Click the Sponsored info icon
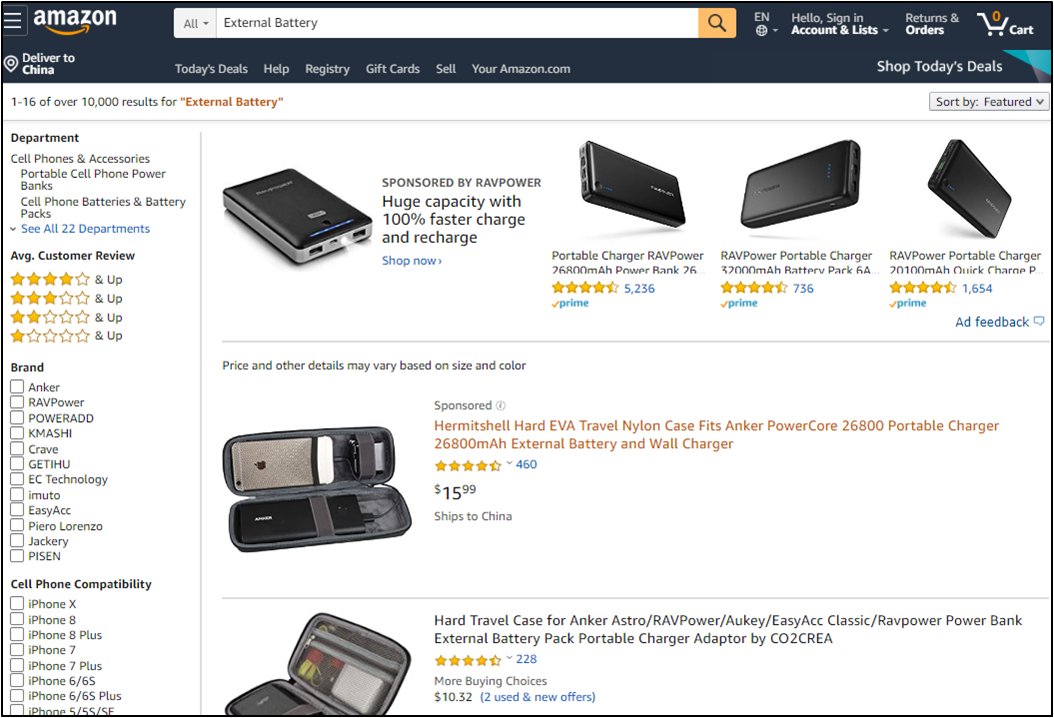Image resolution: width=1054 pixels, height=718 pixels. (501, 406)
